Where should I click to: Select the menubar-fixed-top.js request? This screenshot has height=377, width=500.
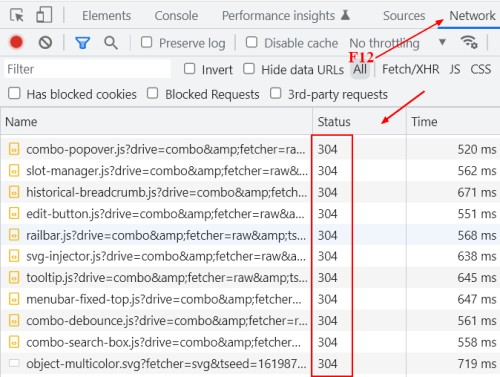[x=250, y=299]
